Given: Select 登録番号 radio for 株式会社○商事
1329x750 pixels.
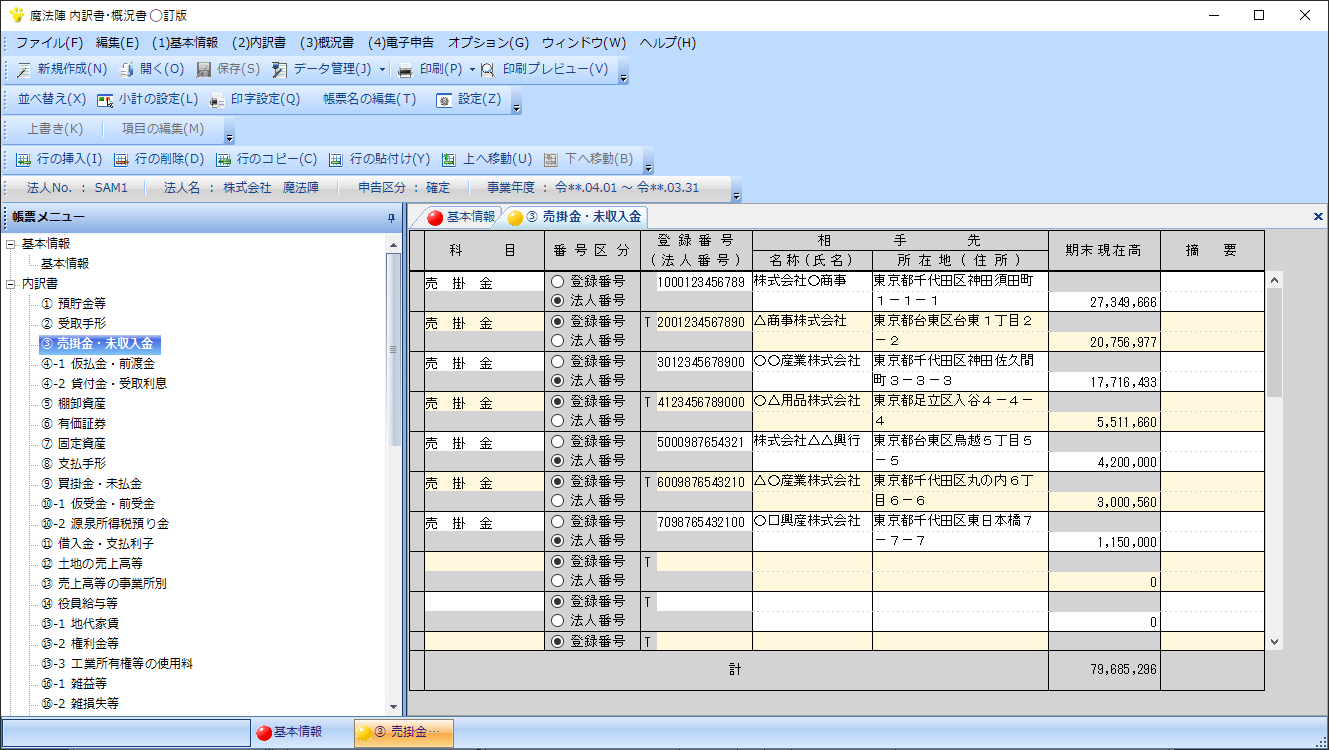Looking at the screenshot, I should click(x=558, y=282).
